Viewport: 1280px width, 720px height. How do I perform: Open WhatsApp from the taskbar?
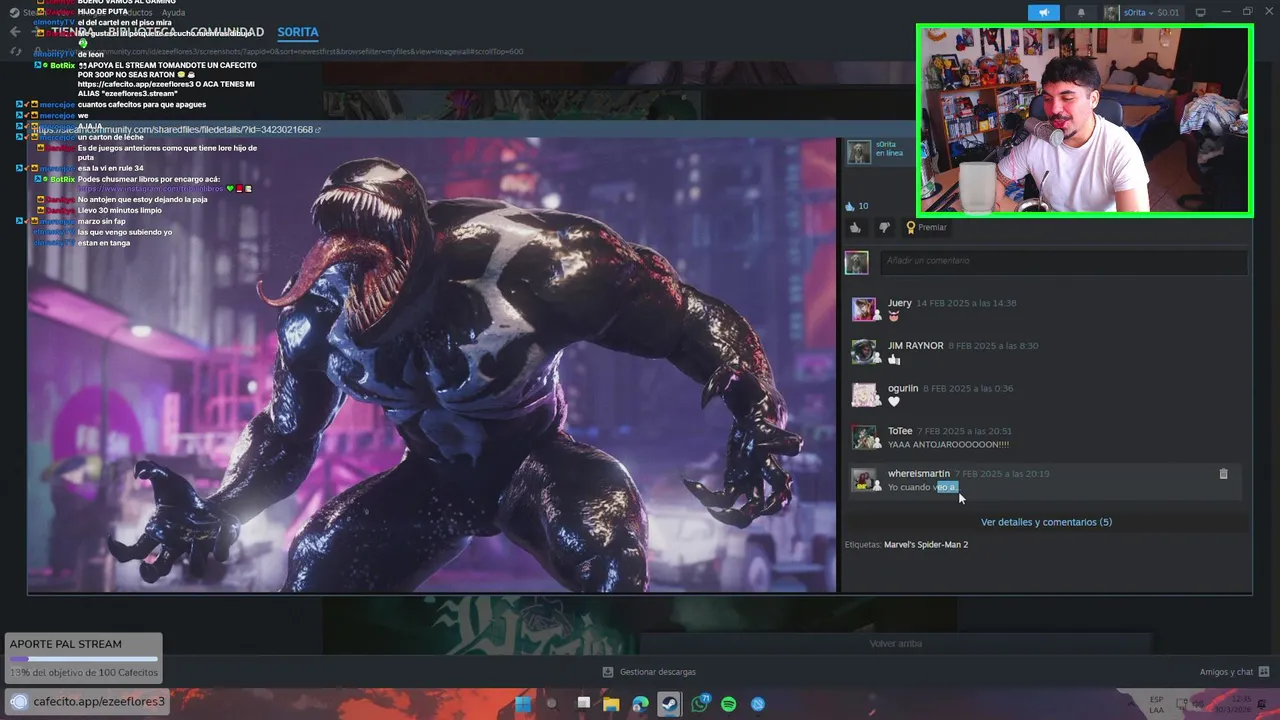pos(700,704)
